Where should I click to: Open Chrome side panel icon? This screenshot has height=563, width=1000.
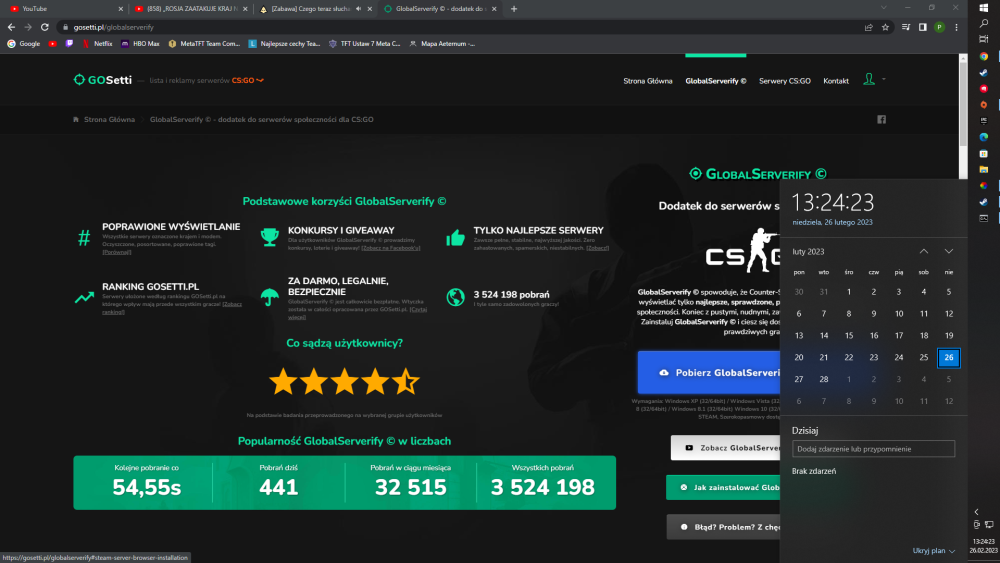tap(922, 27)
